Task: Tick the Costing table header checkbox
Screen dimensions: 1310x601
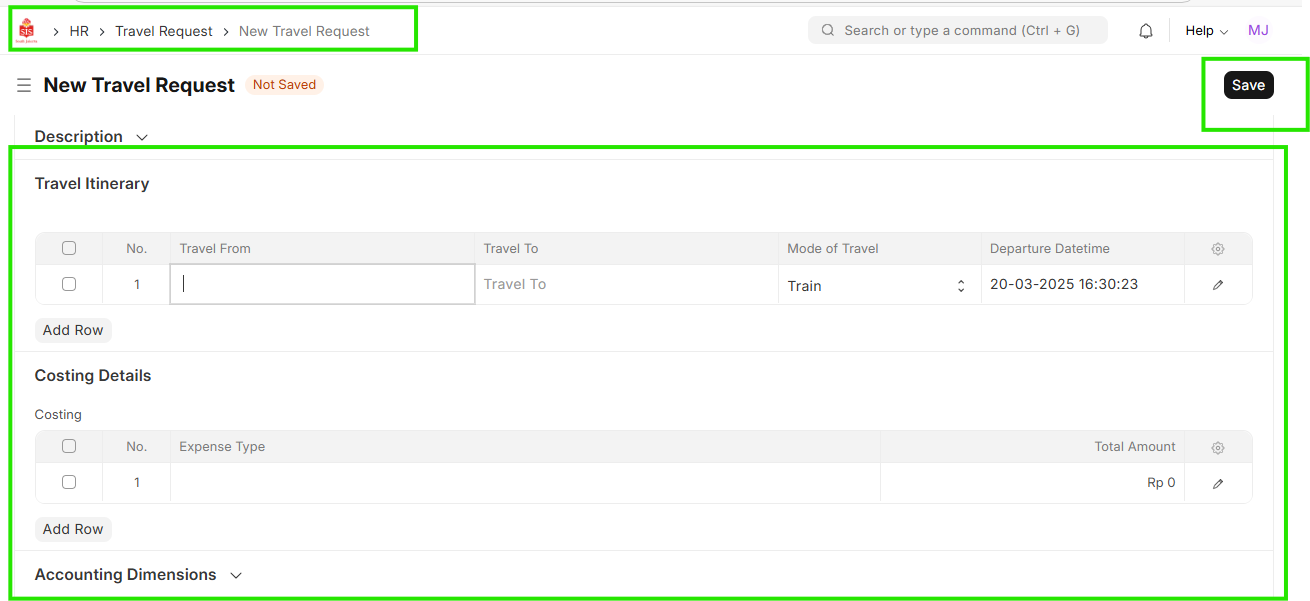Action: pyautogui.click(x=69, y=447)
